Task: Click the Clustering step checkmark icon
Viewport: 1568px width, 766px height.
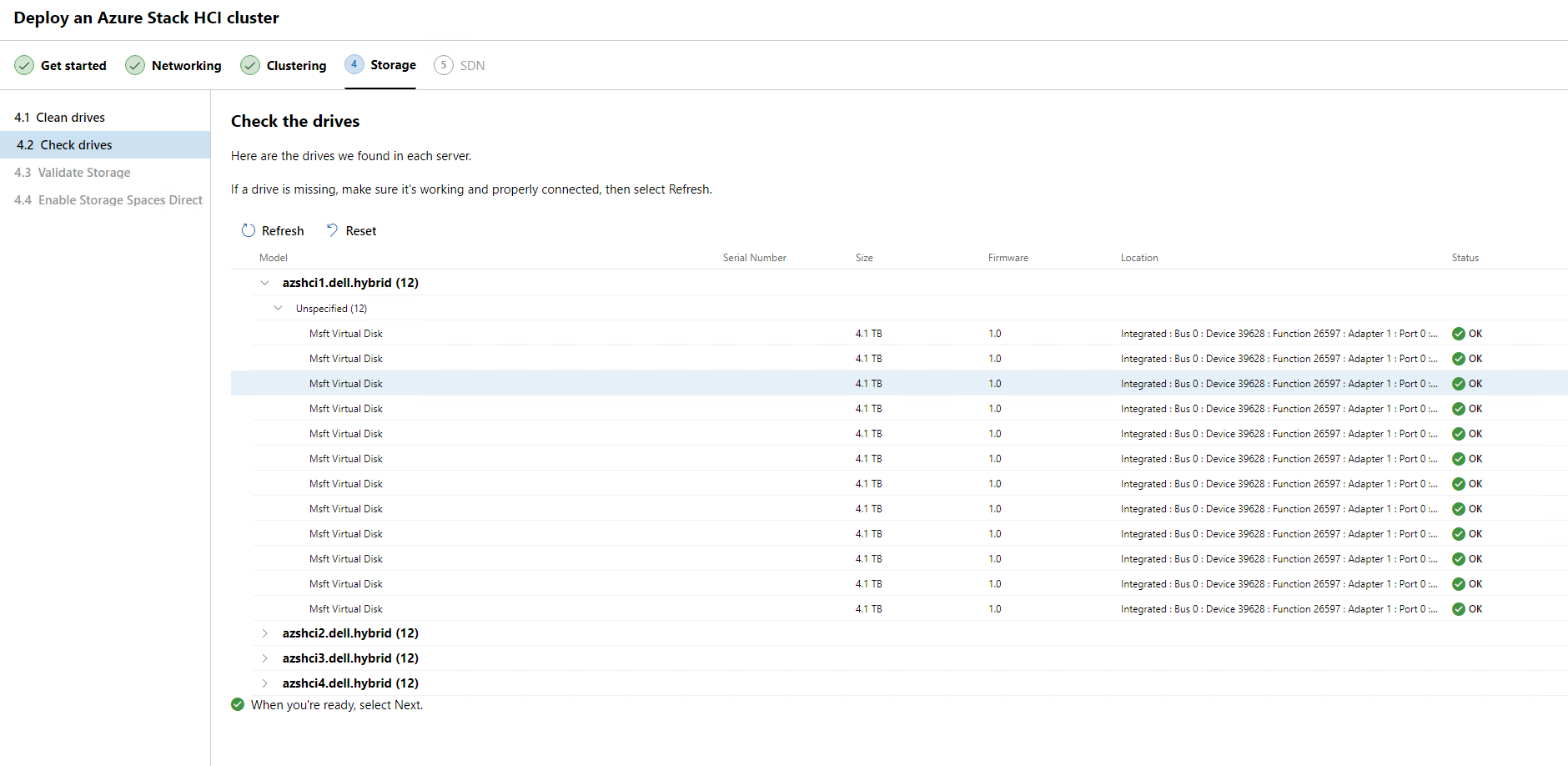Action: pos(250,65)
